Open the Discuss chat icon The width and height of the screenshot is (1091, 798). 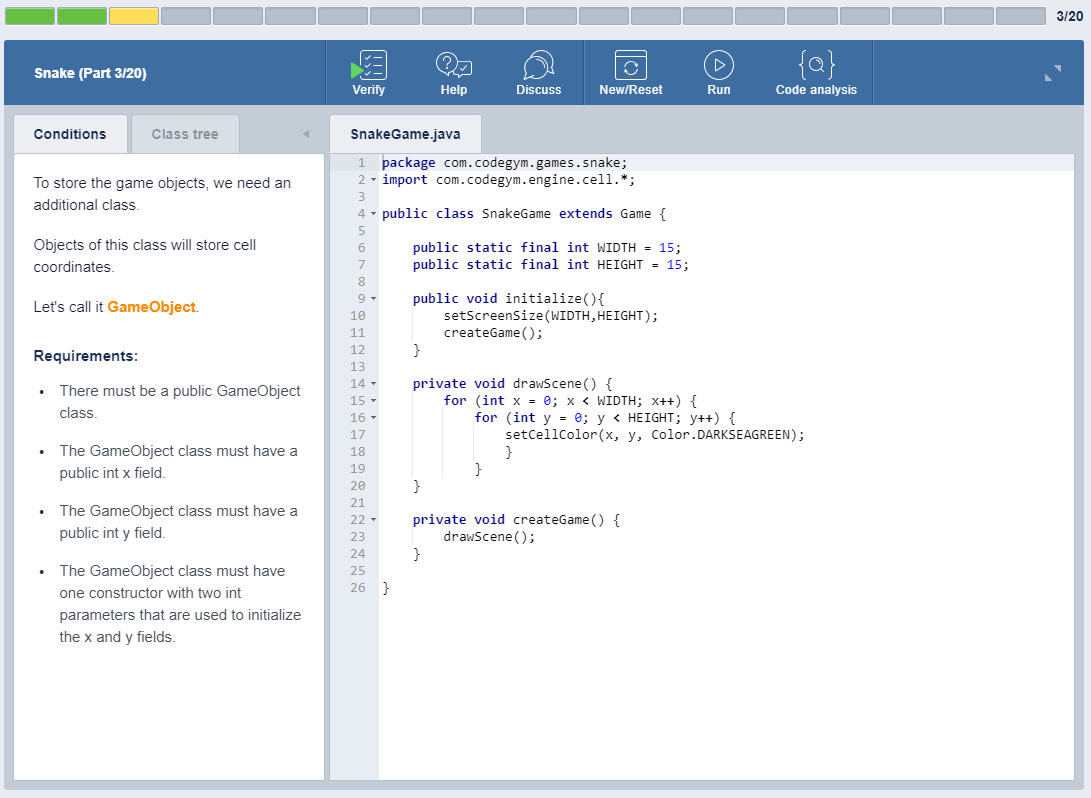point(539,65)
